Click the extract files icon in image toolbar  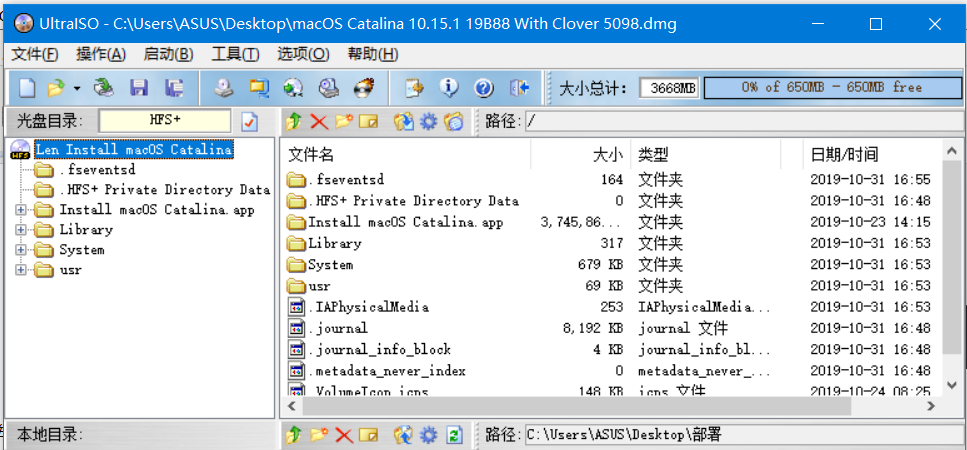404,122
